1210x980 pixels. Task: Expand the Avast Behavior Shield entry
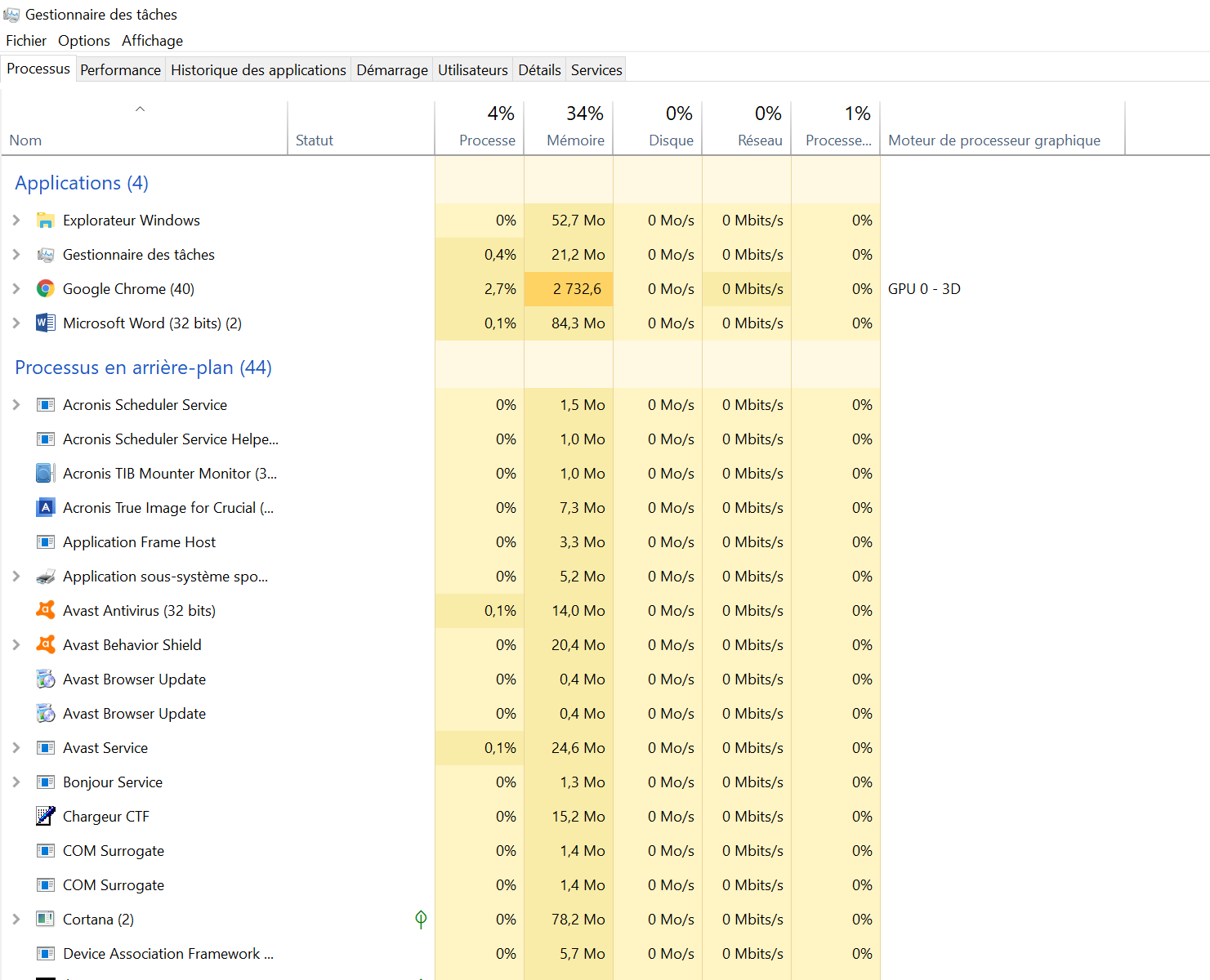pos(16,645)
